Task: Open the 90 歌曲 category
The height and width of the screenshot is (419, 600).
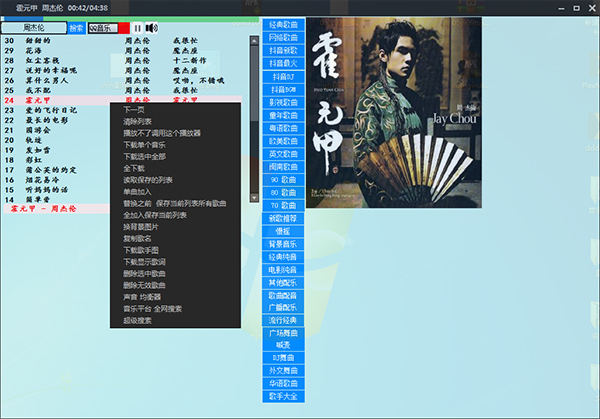Action: [283, 179]
